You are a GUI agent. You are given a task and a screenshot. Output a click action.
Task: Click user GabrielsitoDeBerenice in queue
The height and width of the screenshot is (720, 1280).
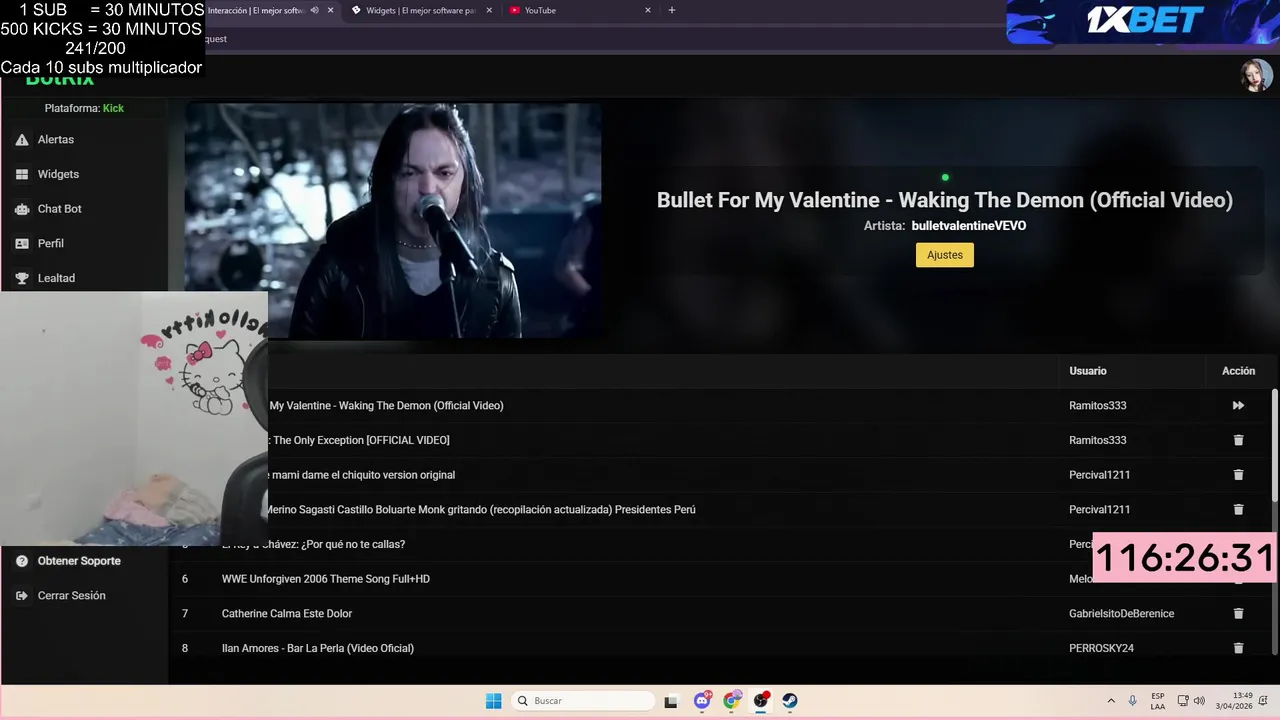(x=1121, y=613)
